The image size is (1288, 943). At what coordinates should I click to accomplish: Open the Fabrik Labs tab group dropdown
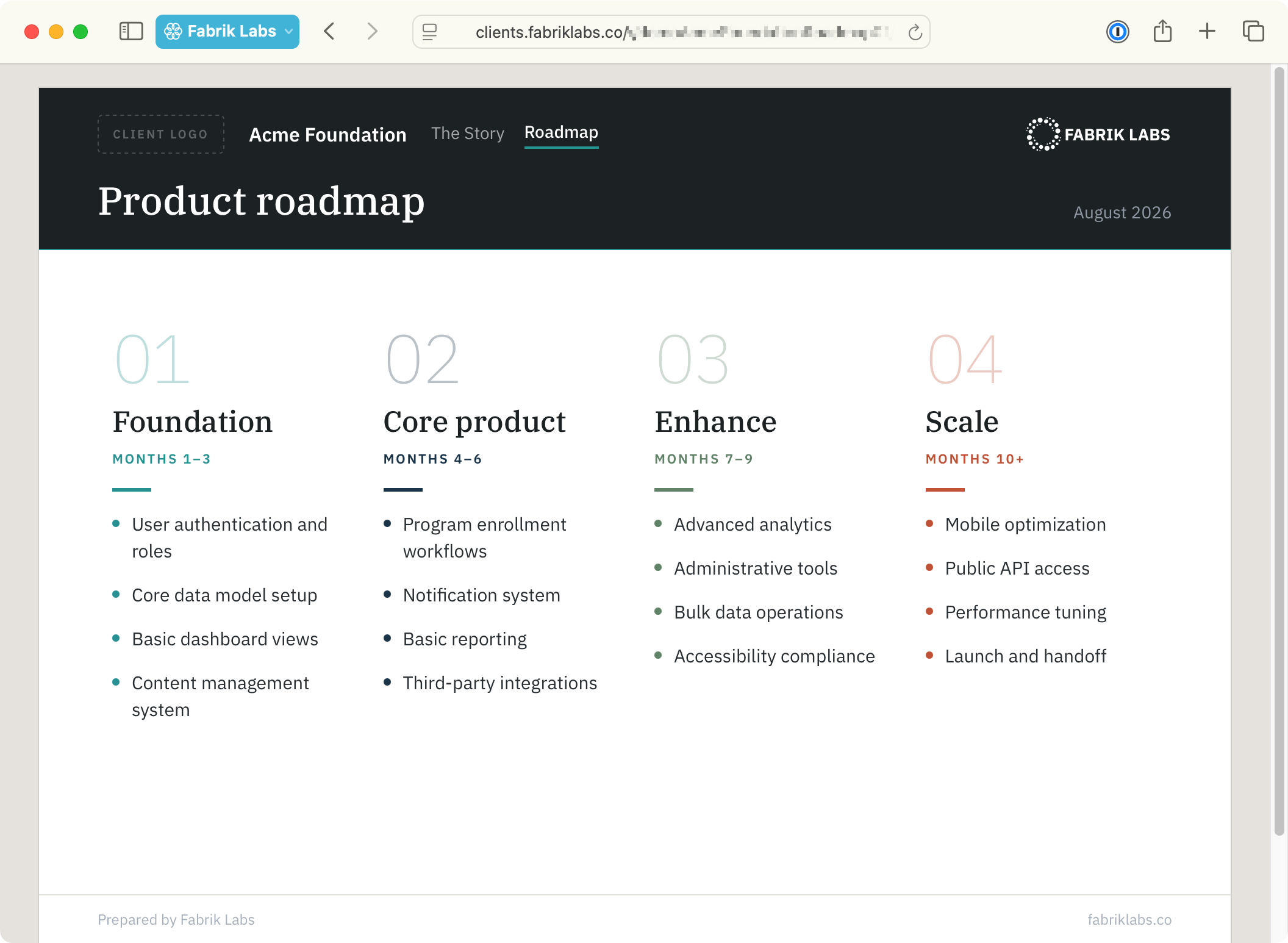pyautogui.click(x=227, y=31)
